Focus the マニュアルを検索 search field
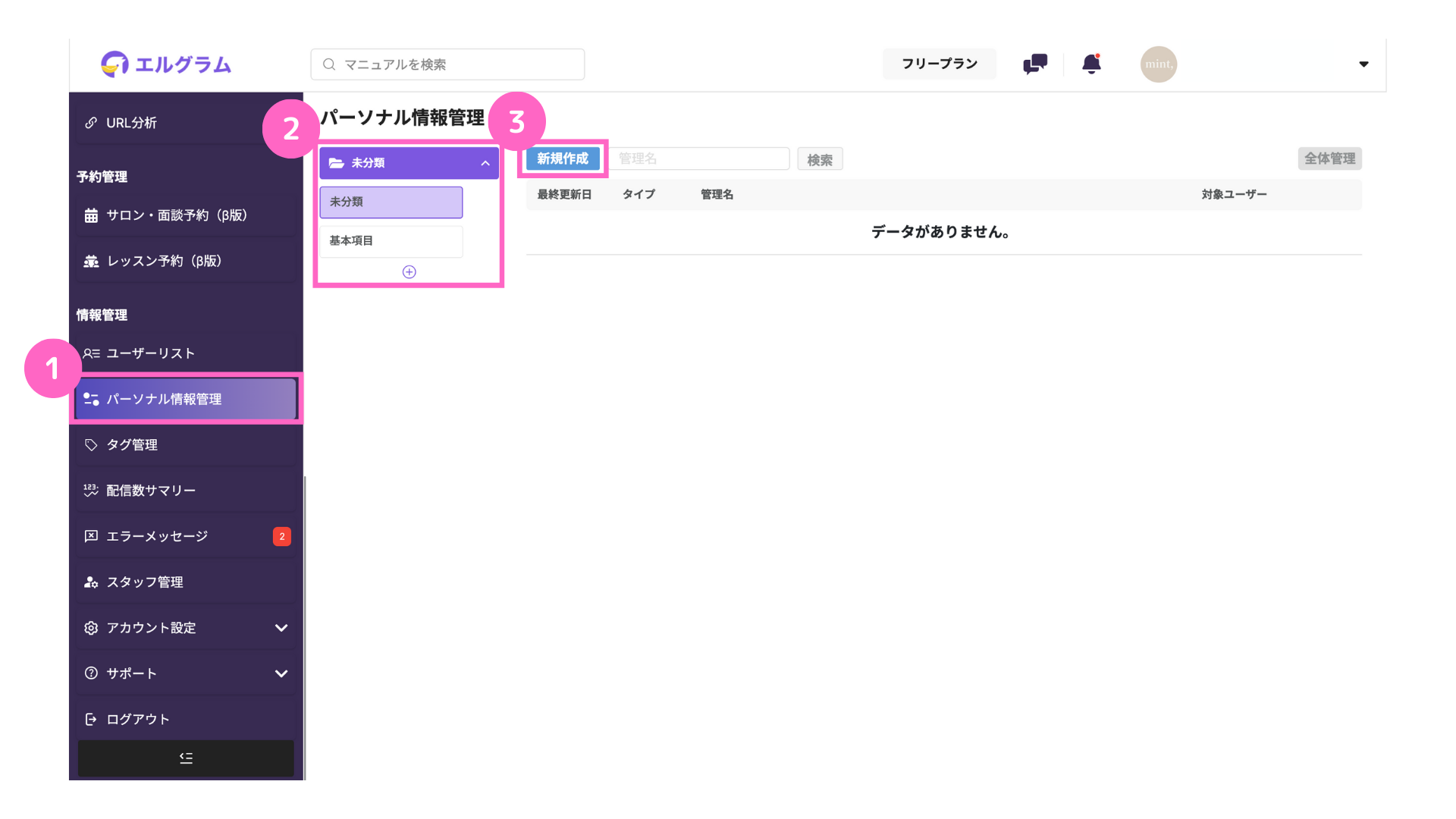Screen dimensions: 1456x819 click(447, 64)
